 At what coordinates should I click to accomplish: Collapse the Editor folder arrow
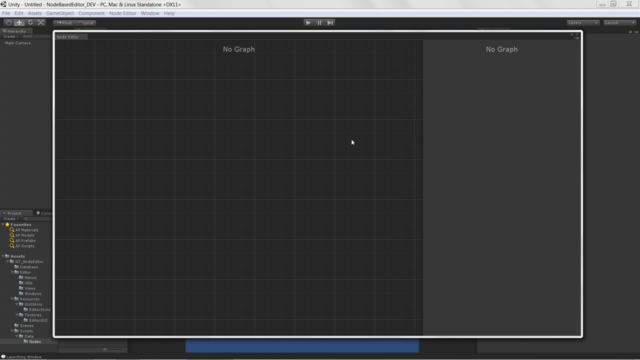pyautogui.click(x=12, y=272)
